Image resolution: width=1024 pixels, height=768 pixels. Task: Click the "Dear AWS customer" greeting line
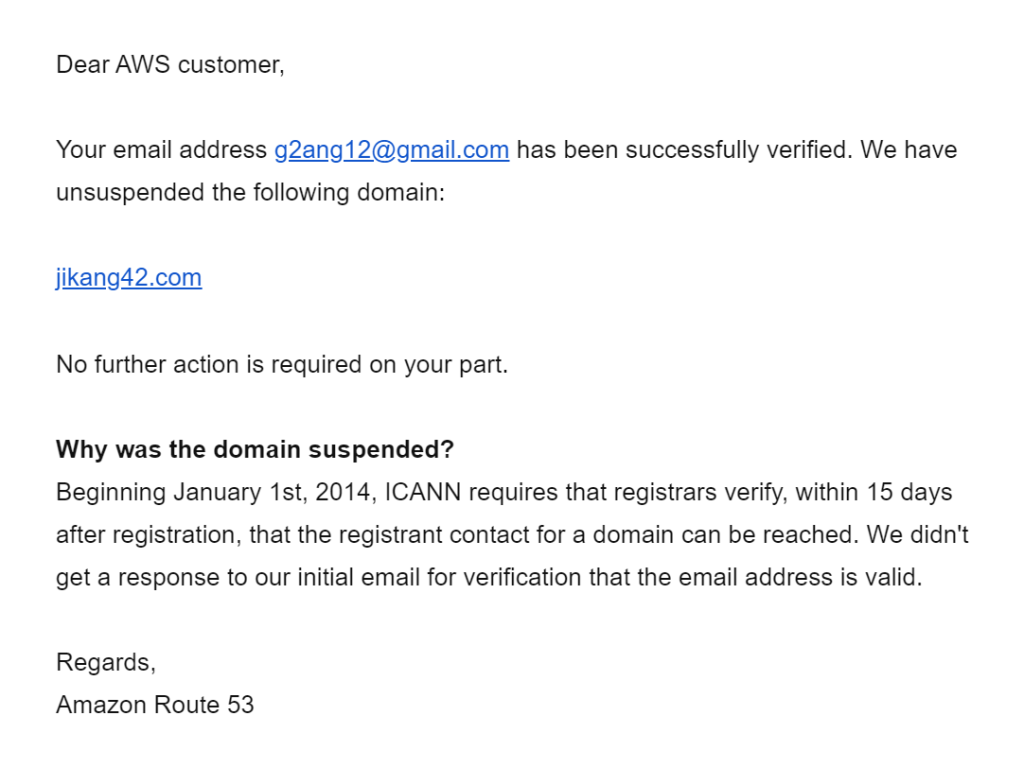(x=170, y=65)
